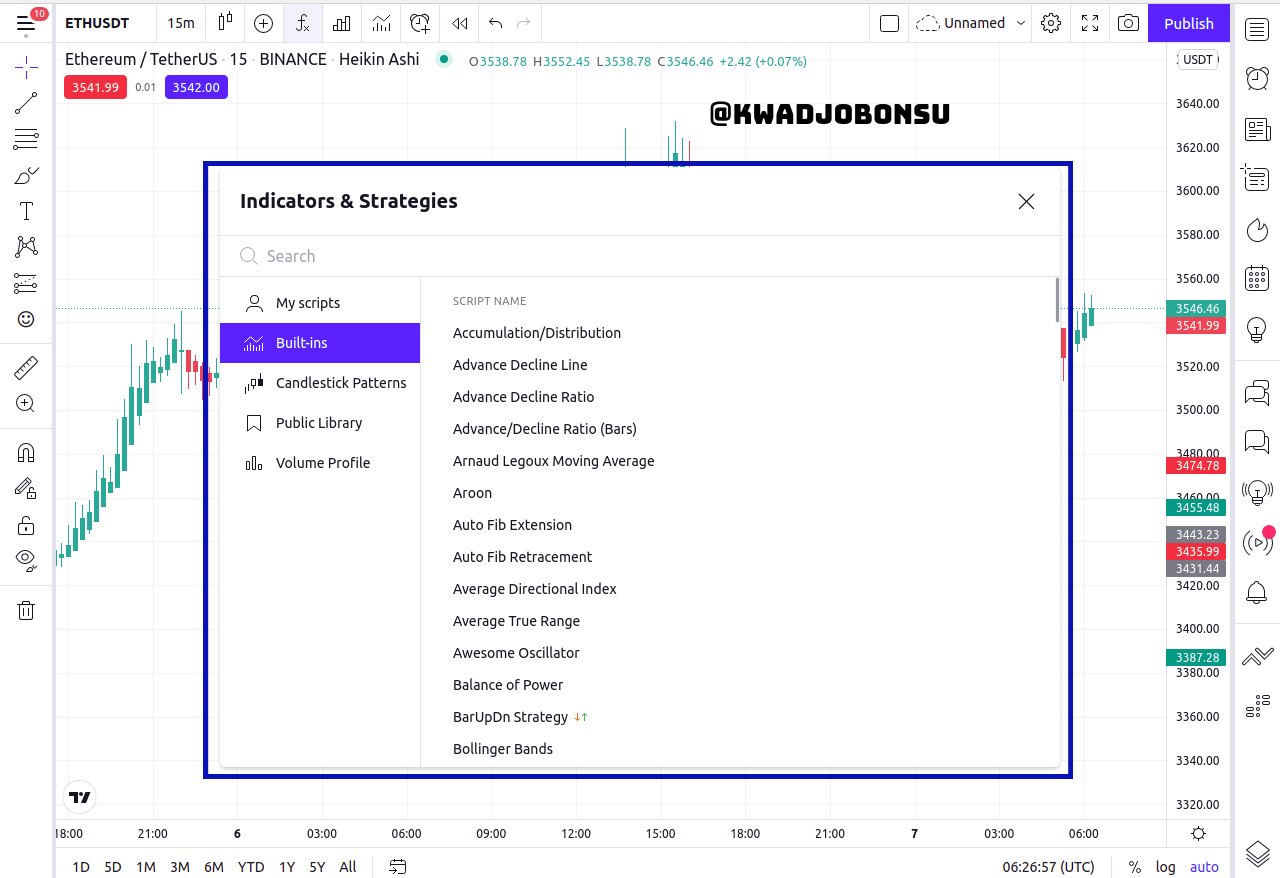1280x878 pixels.
Task: Open the notifications bell panel
Action: 1257,593
